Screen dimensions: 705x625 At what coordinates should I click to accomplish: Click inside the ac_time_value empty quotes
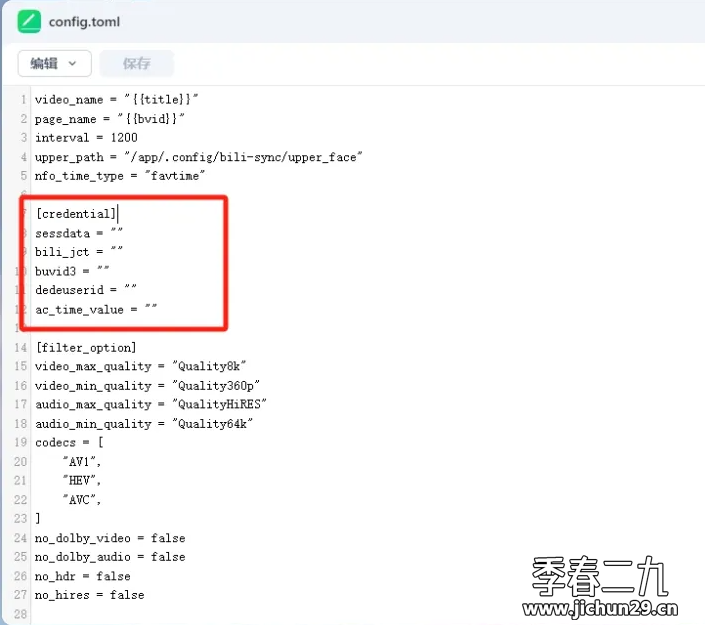pyautogui.click(x=151, y=308)
